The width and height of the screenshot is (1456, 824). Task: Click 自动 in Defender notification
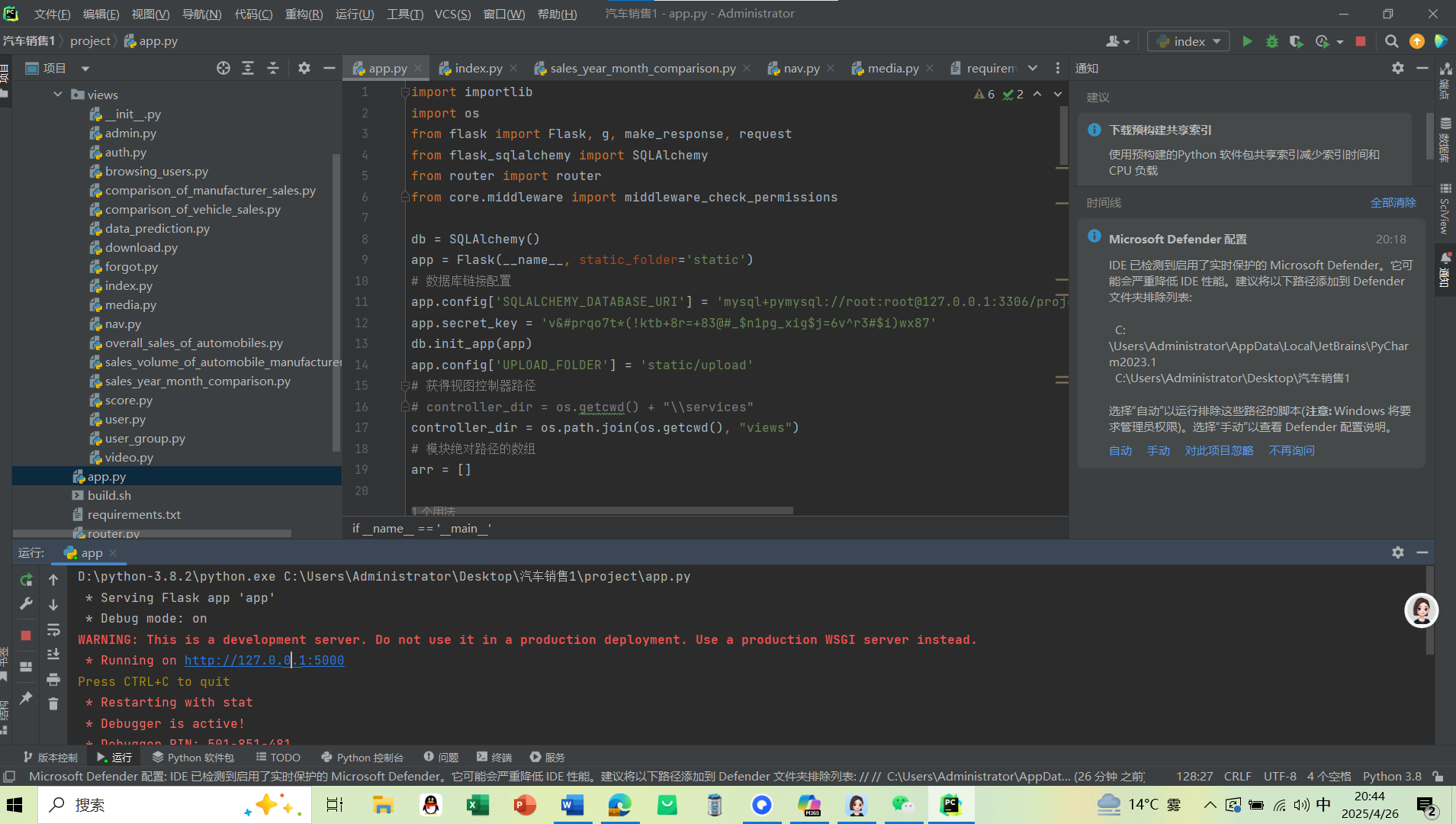tap(1120, 451)
